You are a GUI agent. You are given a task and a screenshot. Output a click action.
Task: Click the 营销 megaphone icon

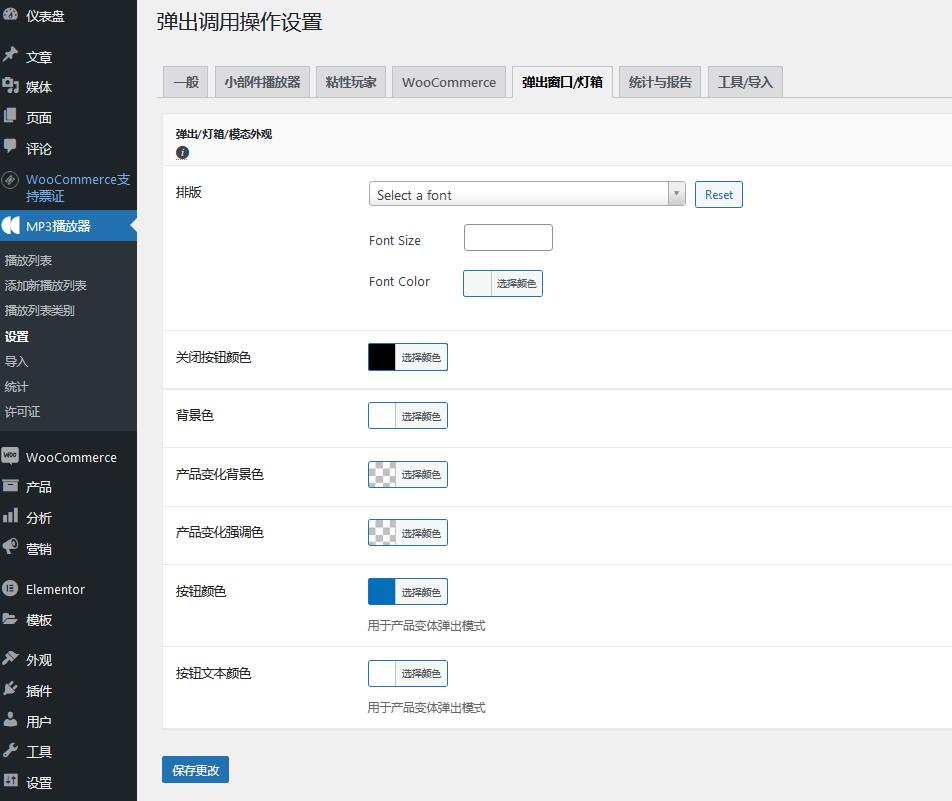click(x=10, y=547)
